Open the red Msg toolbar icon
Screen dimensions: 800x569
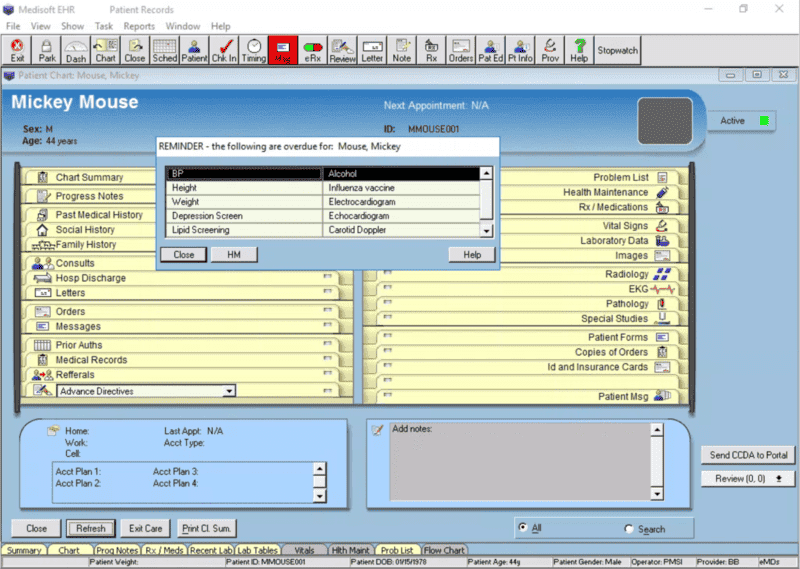[283, 51]
